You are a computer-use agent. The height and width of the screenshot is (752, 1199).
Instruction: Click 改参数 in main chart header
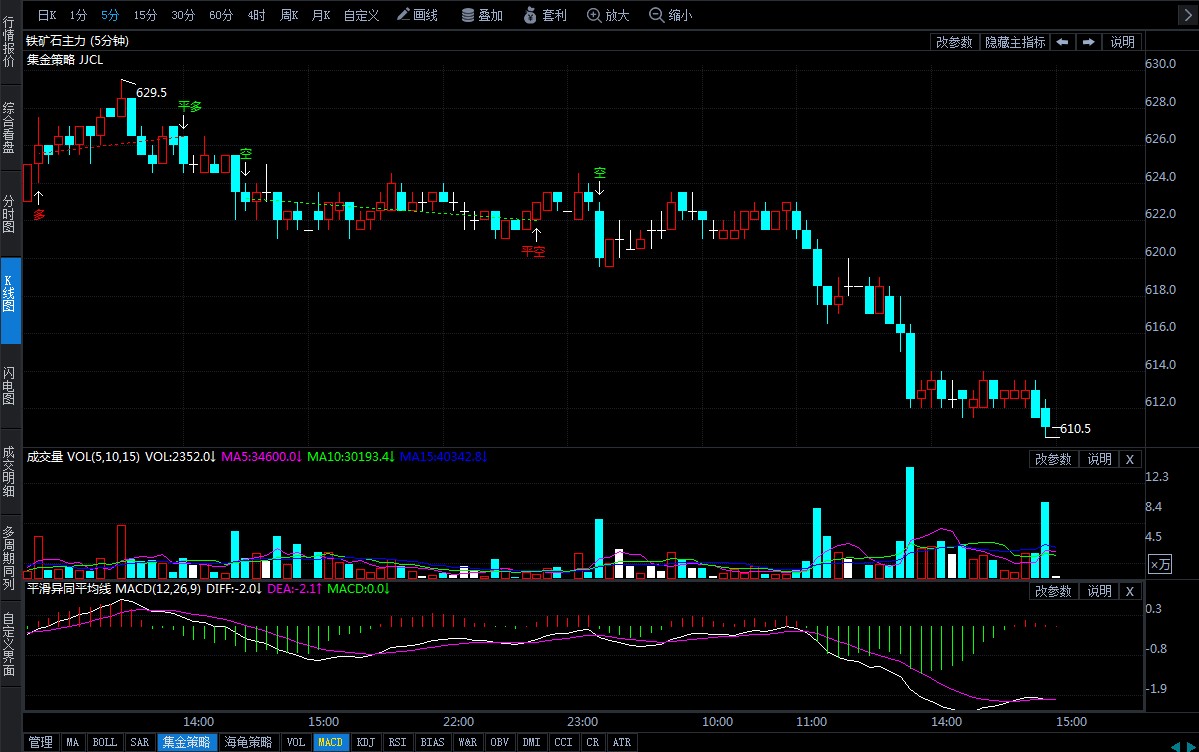pos(954,42)
